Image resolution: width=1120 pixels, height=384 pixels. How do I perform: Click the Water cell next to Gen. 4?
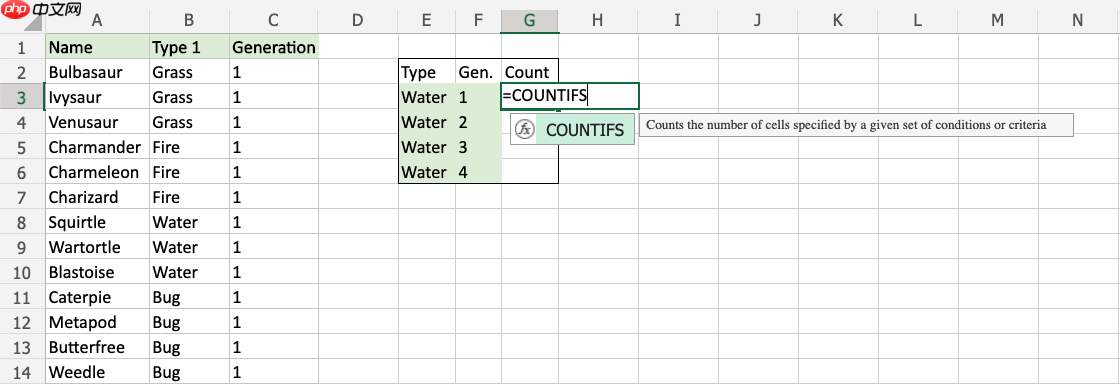coord(427,172)
